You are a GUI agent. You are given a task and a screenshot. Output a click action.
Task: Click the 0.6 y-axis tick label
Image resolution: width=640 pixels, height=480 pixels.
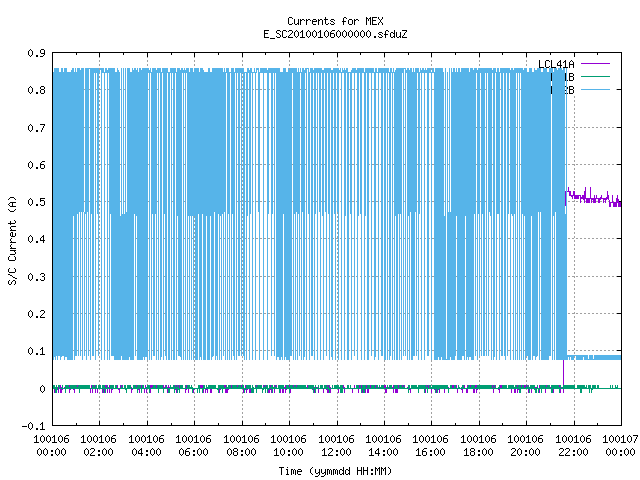36,165
